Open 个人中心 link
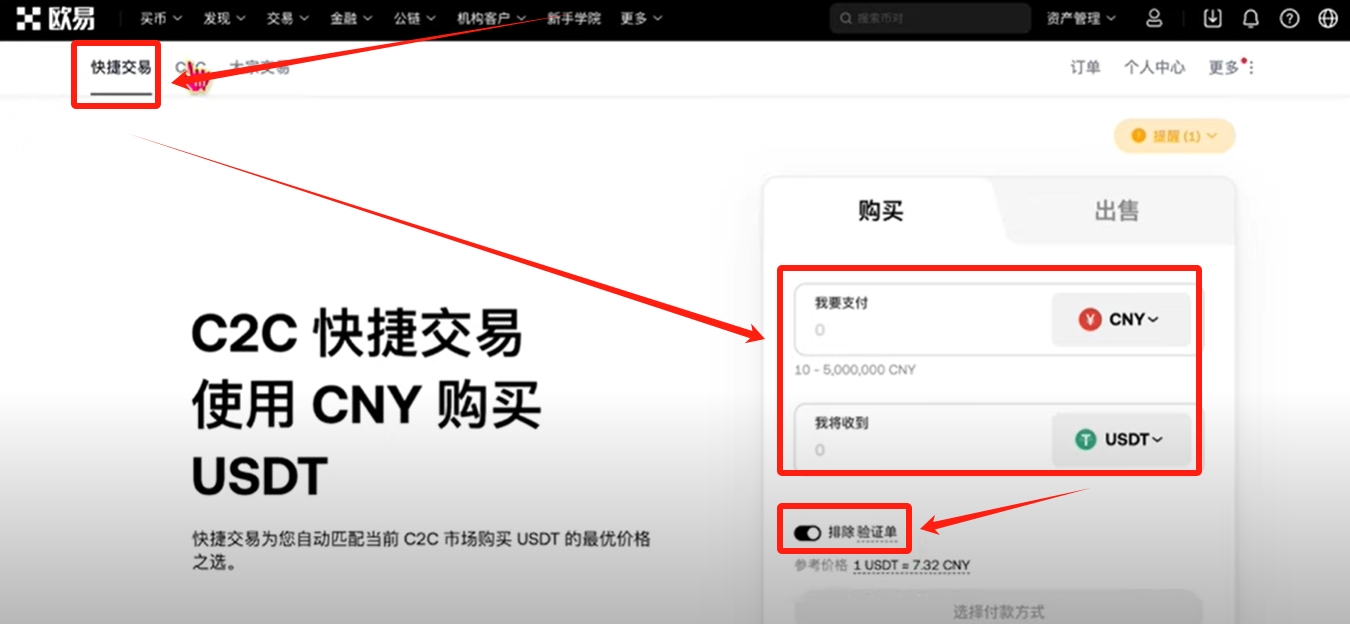Image resolution: width=1350 pixels, height=624 pixels. pos(1154,68)
